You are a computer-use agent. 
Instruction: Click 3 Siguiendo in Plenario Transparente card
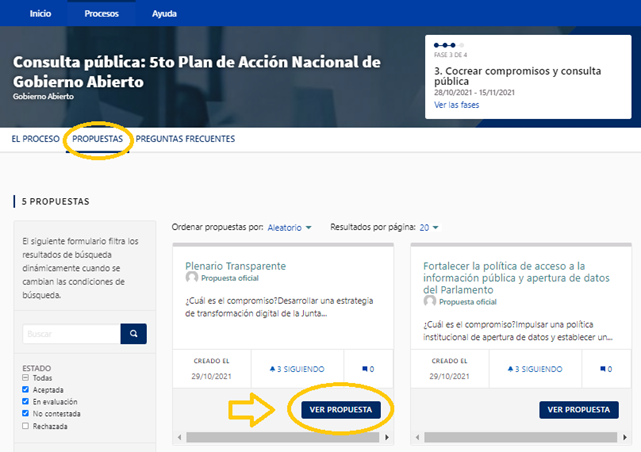(297, 369)
